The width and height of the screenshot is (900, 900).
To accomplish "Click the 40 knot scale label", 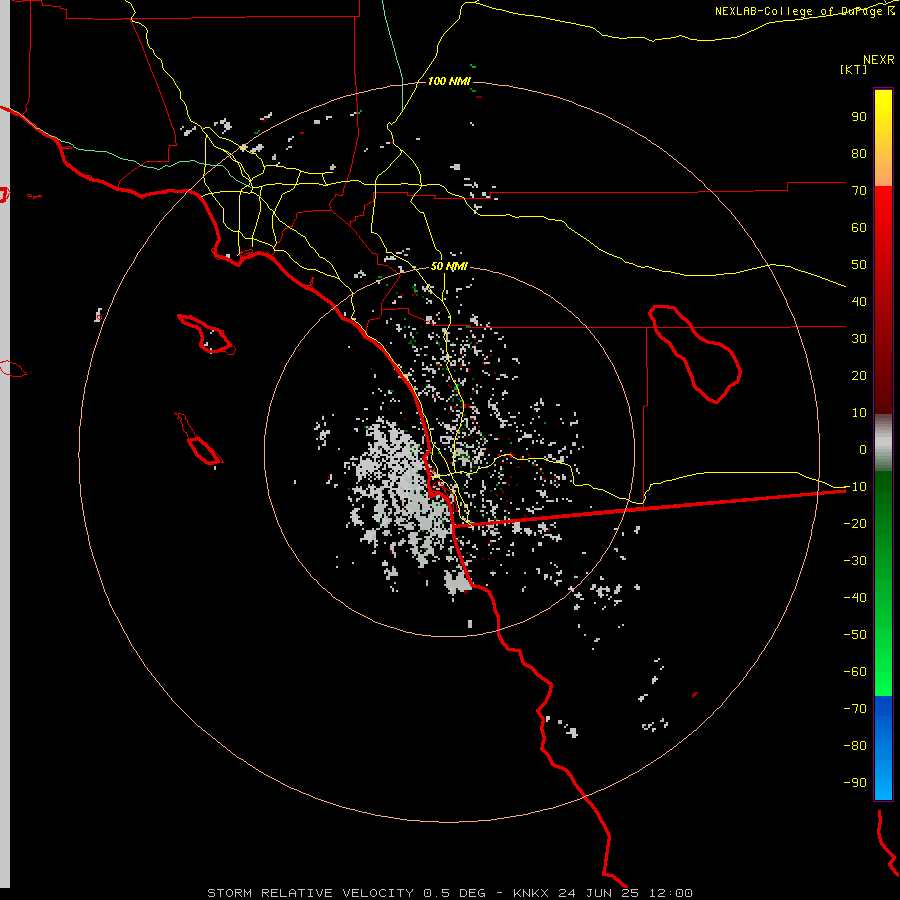I will click(859, 301).
